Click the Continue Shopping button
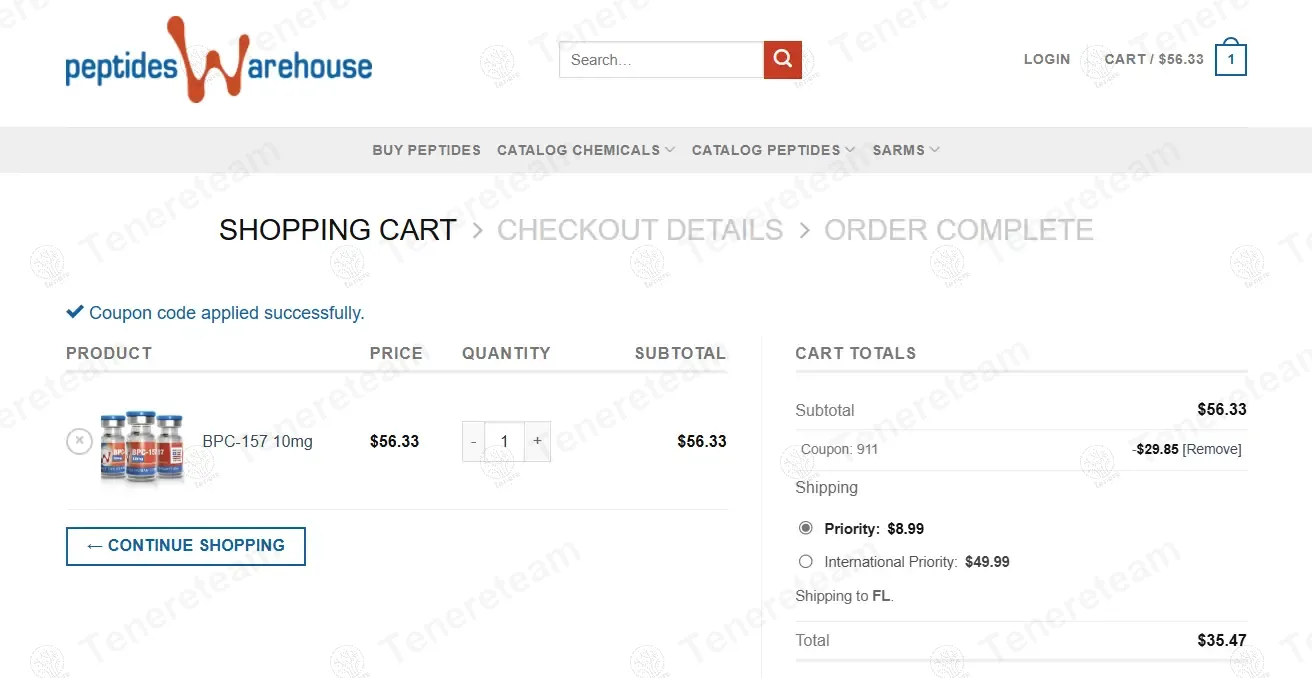The image size is (1312, 678). tap(186, 546)
